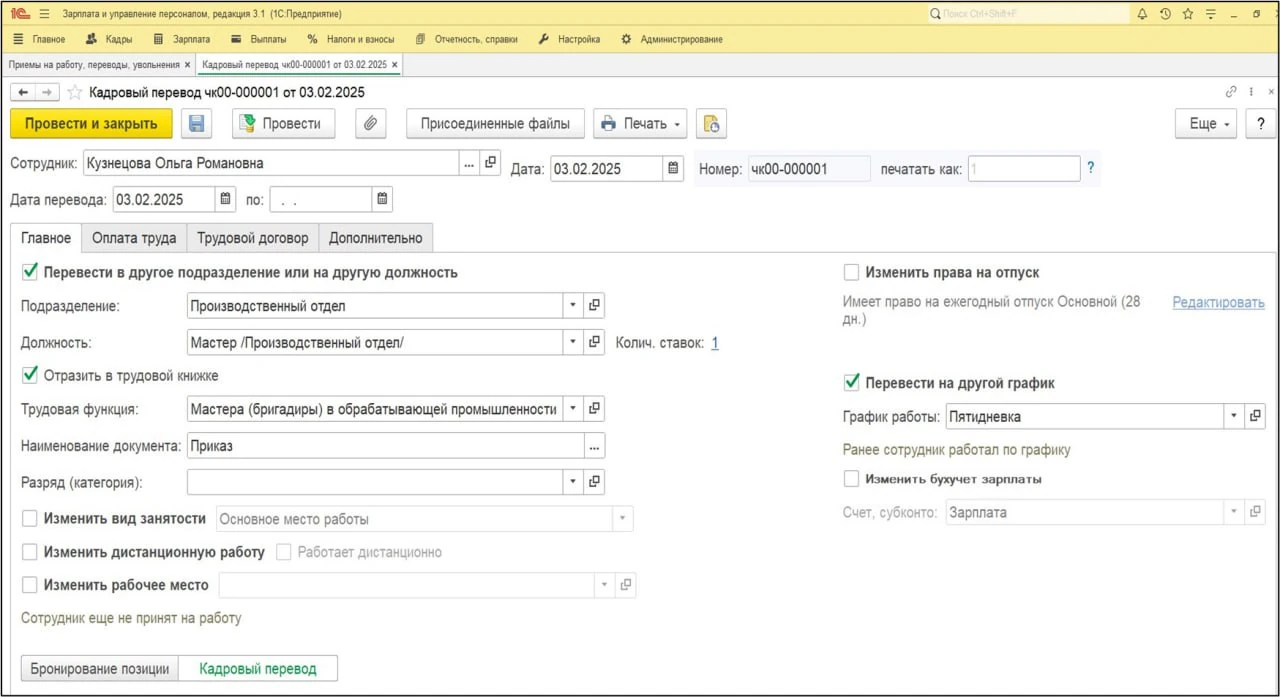Switch to the Дополнительно tab
Screen dimensions: 1280x697
376,238
